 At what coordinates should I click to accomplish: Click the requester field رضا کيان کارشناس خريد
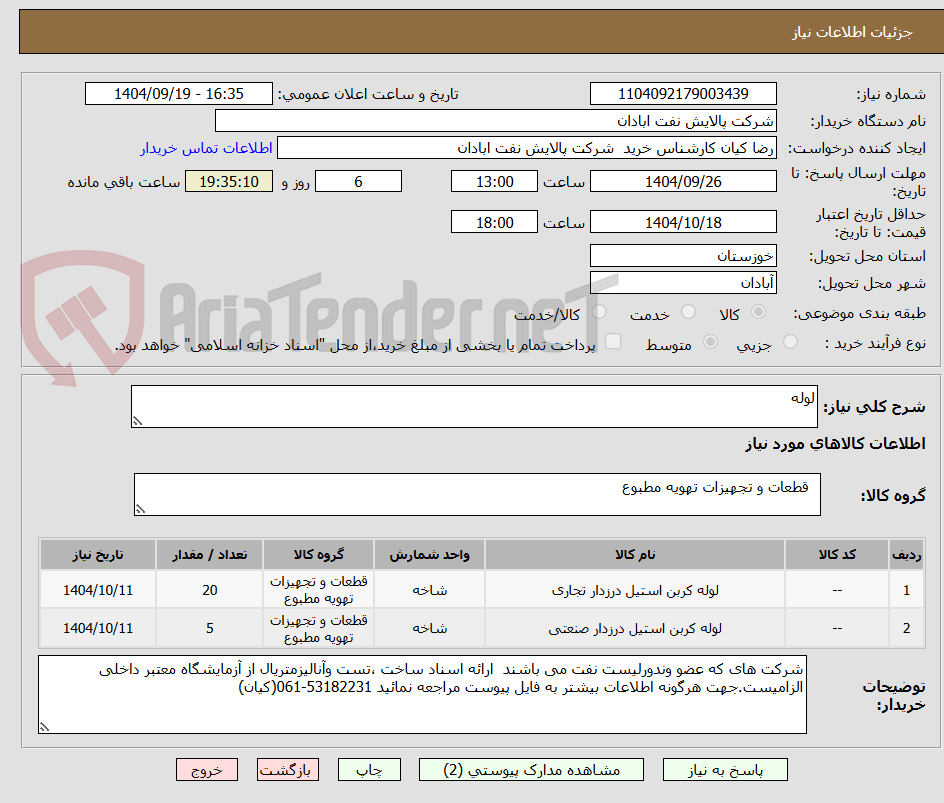point(527,148)
